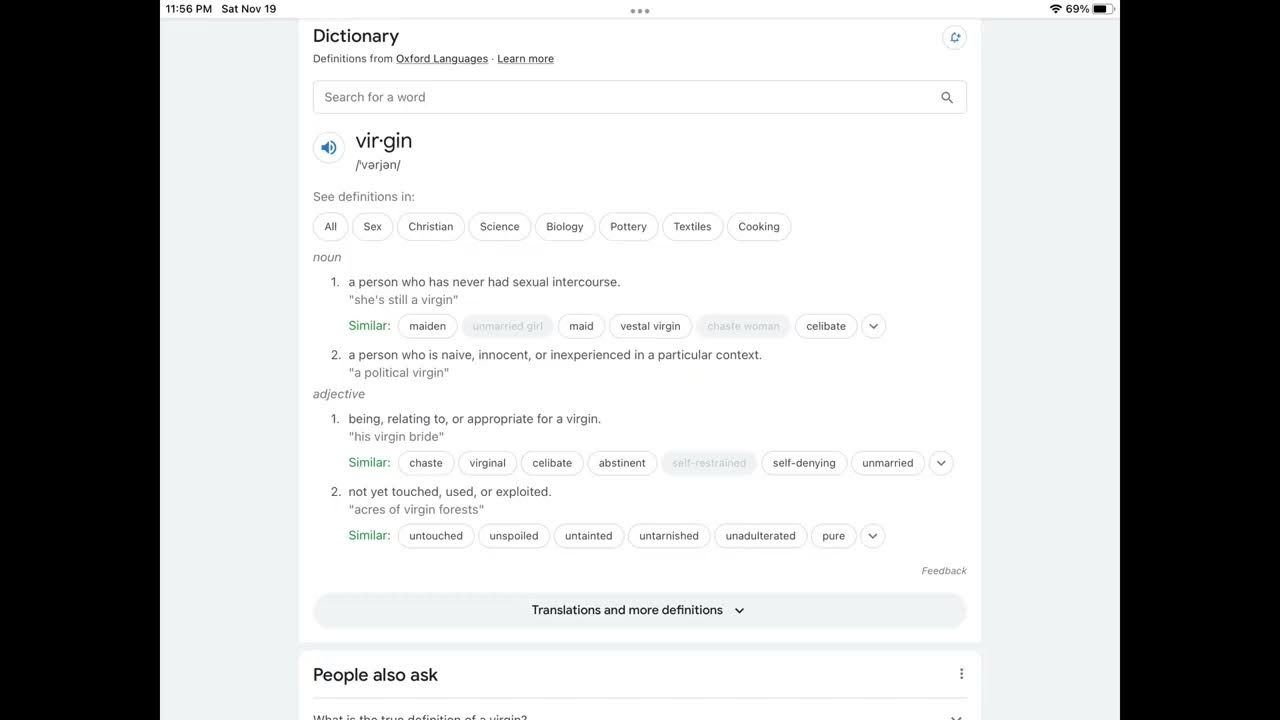The height and width of the screenshot is (720, 1280).
Task: Open People also ask options menu
Action: (x=961, y=674)
